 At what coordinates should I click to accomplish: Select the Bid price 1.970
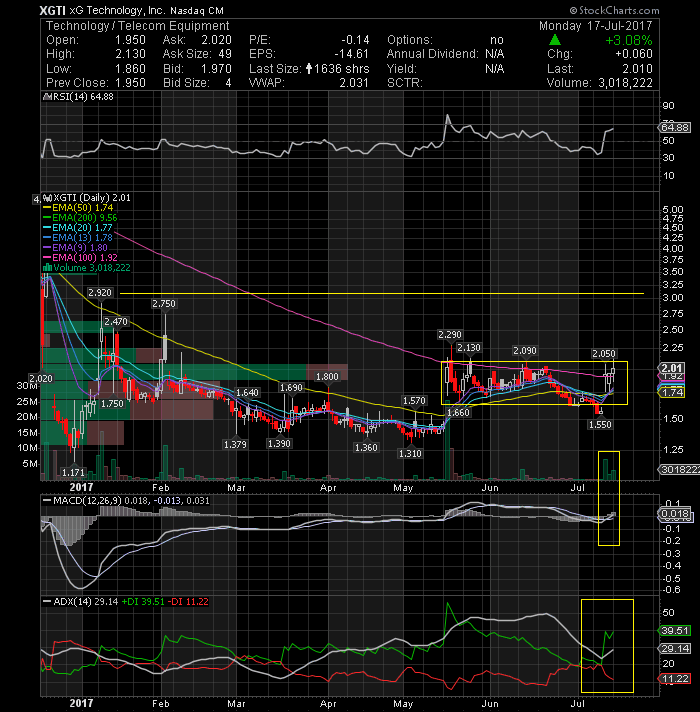click(217, 69)
